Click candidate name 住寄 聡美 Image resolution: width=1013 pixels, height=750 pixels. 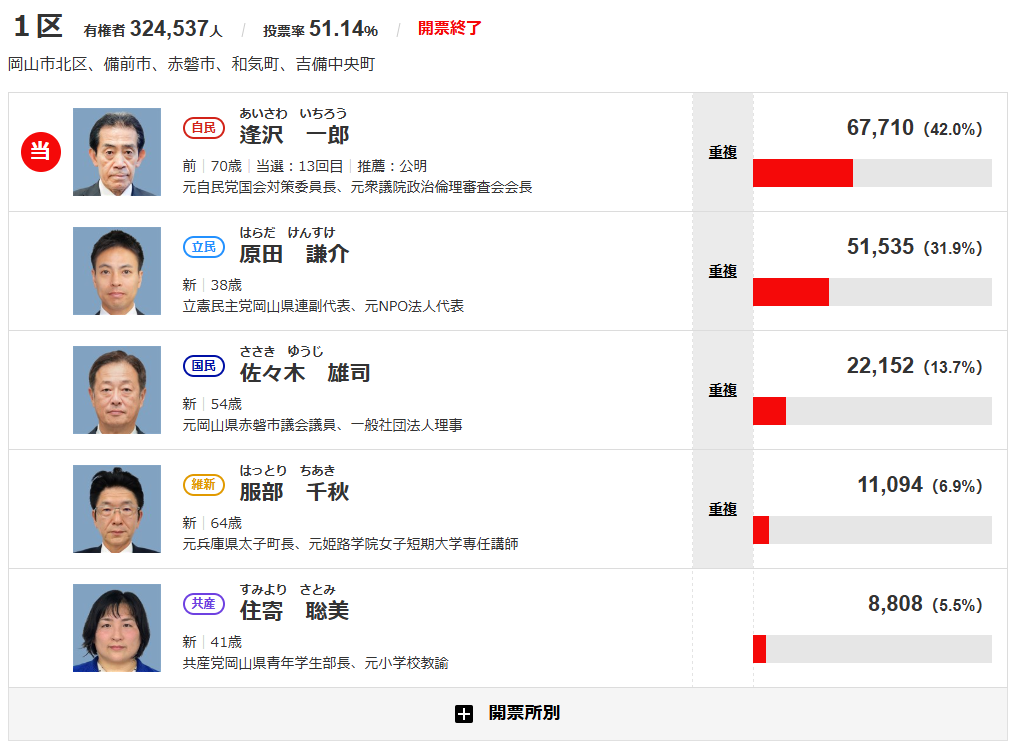point(294,610)
